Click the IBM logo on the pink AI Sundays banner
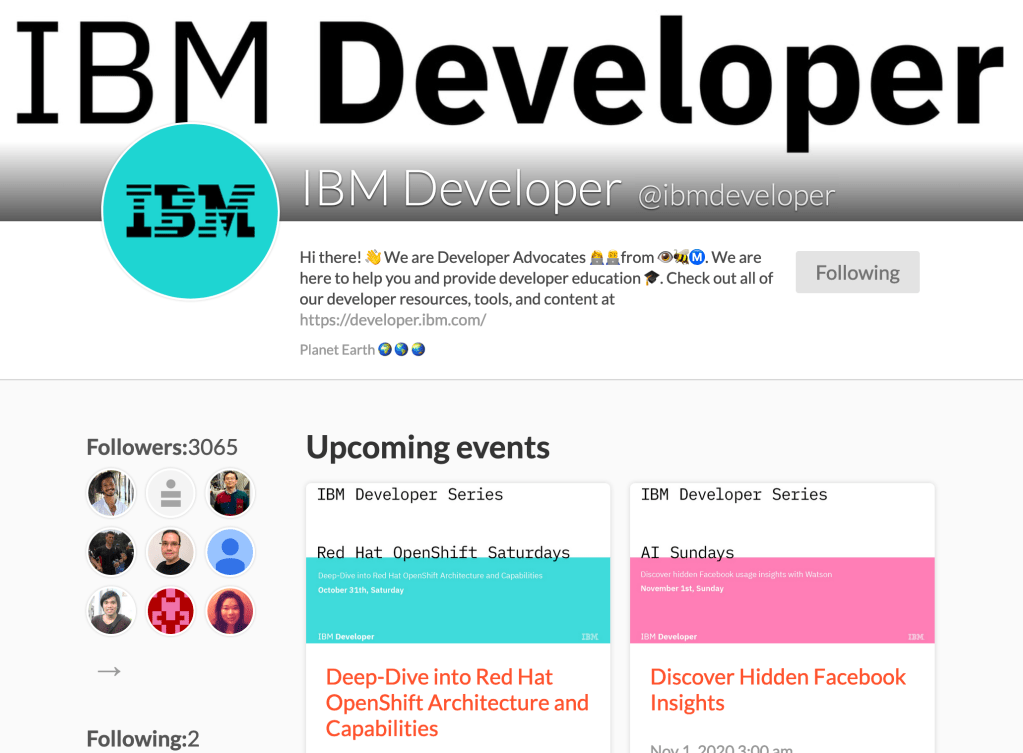Viewport: 1023px width, 753px height. coord(913,636)
